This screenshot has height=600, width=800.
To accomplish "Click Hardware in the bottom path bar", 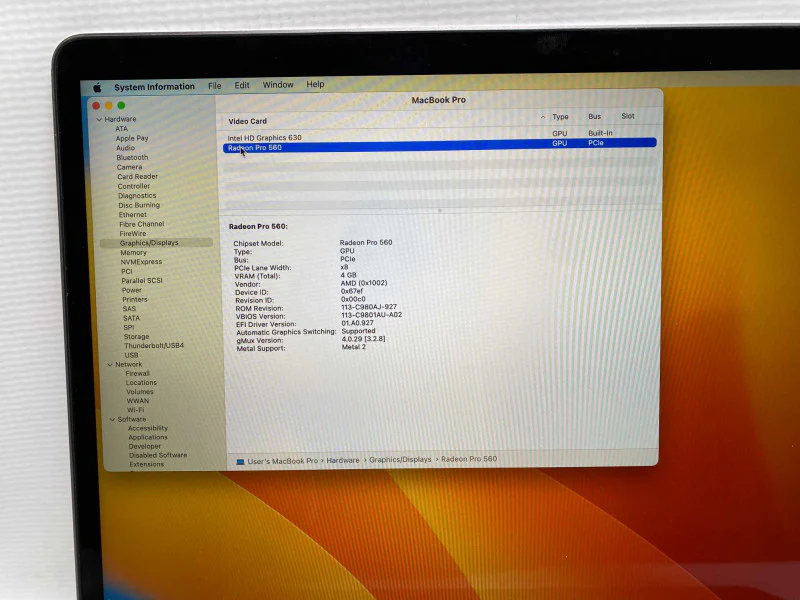I will pyautogui.click(x=343, y=460).
